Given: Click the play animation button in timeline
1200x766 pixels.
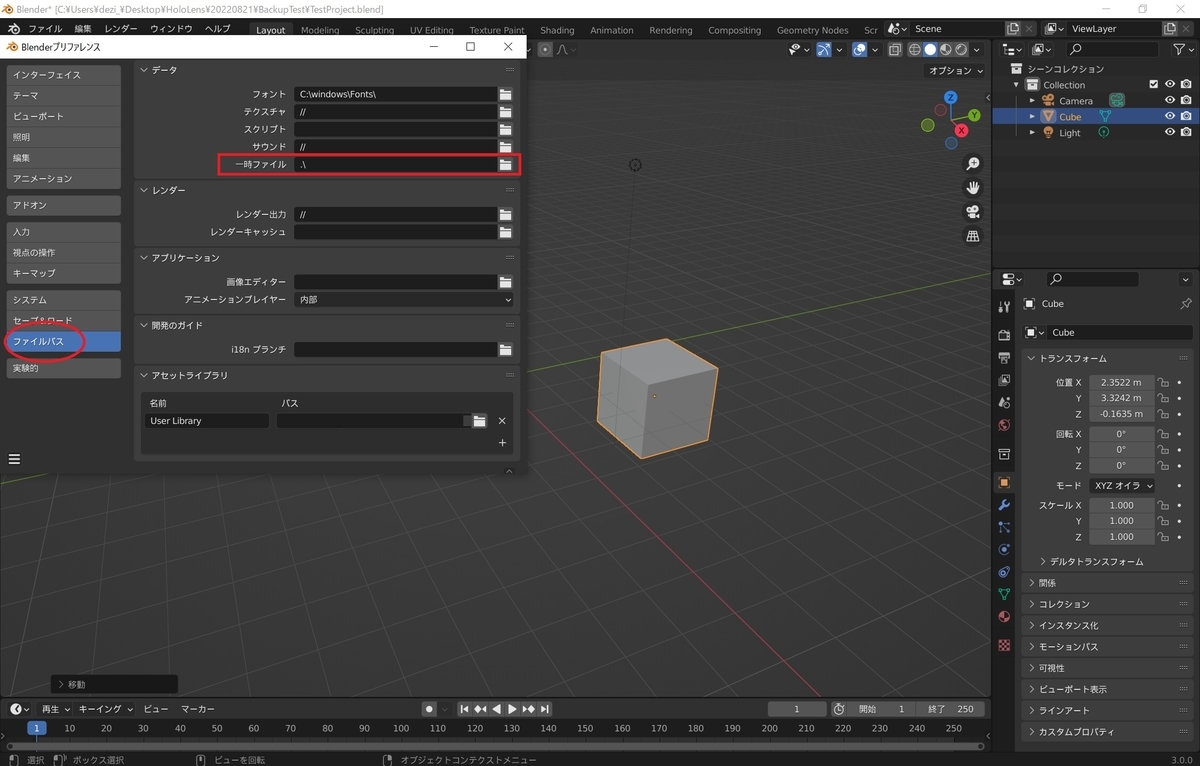Looking at the screenshot, I should point(512,709).
